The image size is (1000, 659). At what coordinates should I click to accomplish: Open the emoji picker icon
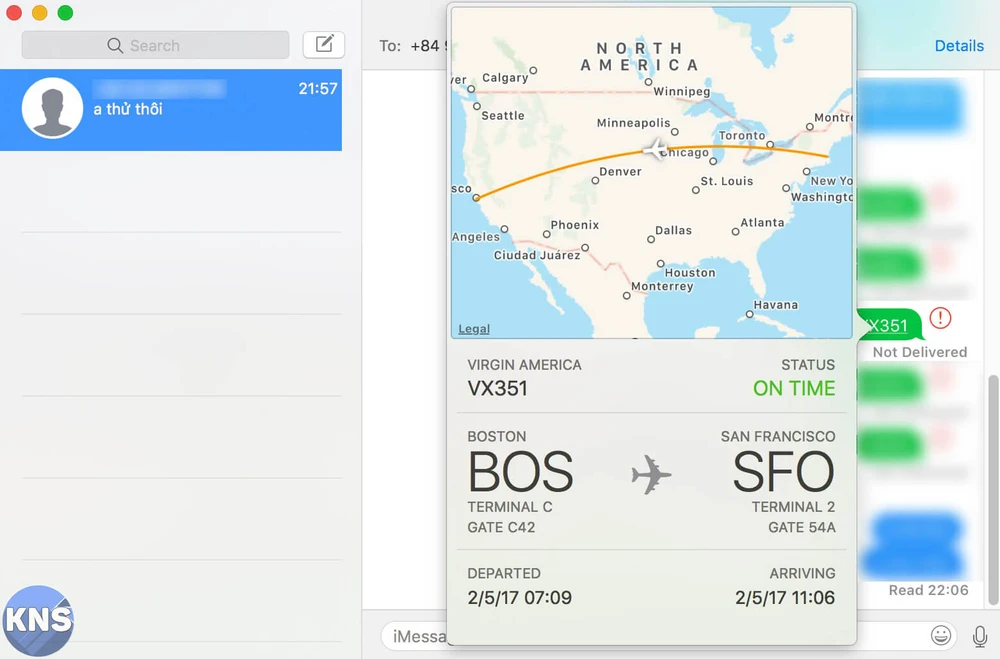click(x=940, y=635)
